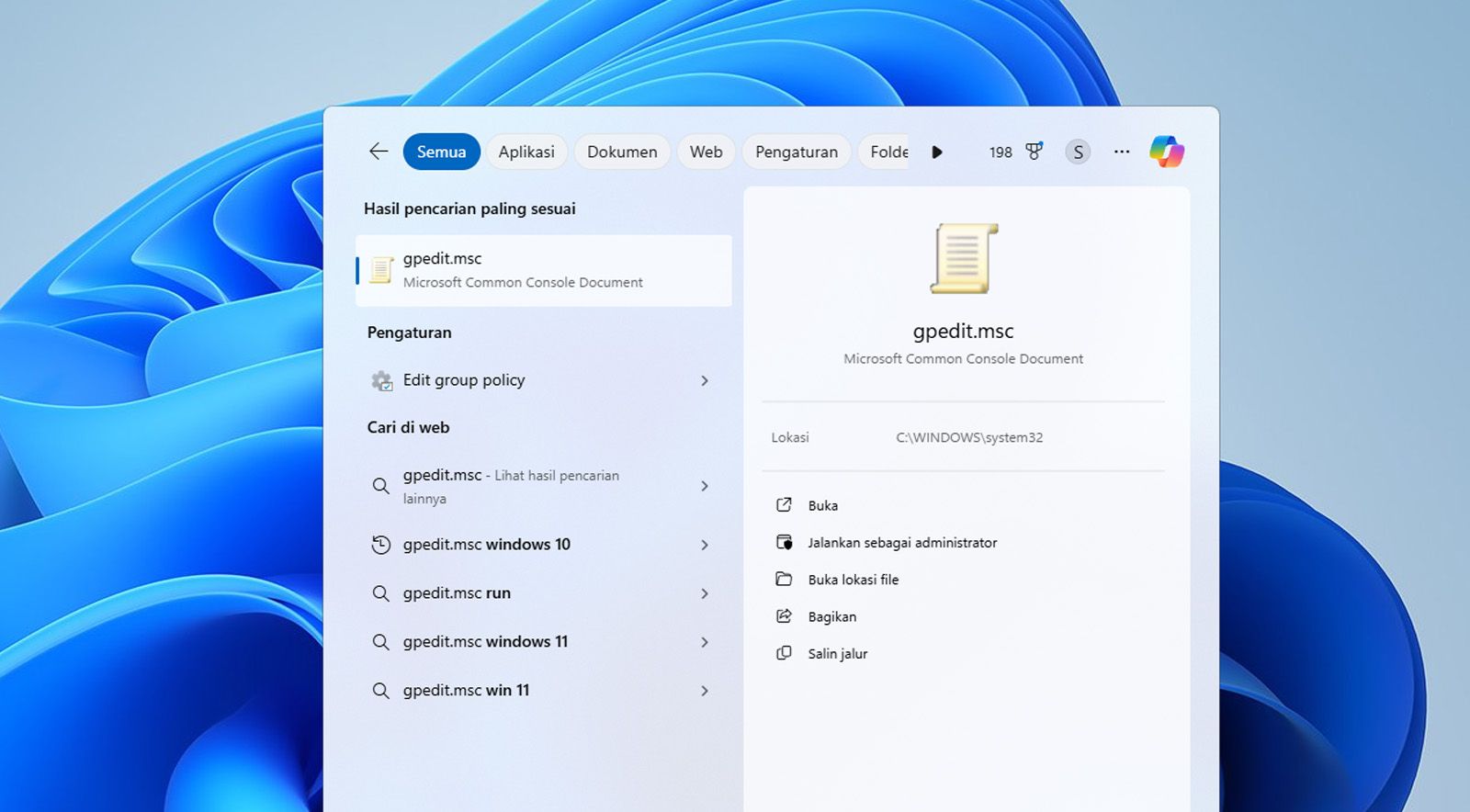Click the search icon beside 'Lihat hasil pencarian lainnya'
This screenshot has width=1470, height=812.
(380, 486)
